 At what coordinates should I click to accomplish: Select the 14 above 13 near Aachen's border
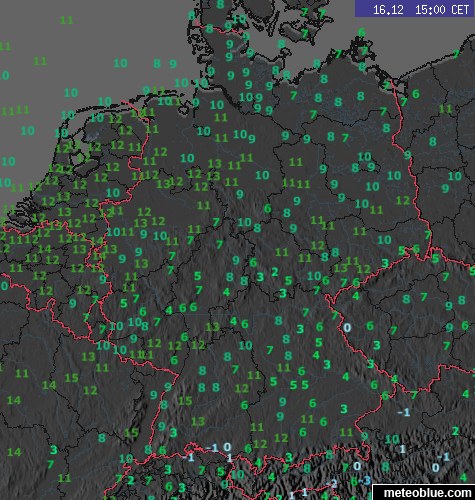pyautogui.click(x=97, y=241)
